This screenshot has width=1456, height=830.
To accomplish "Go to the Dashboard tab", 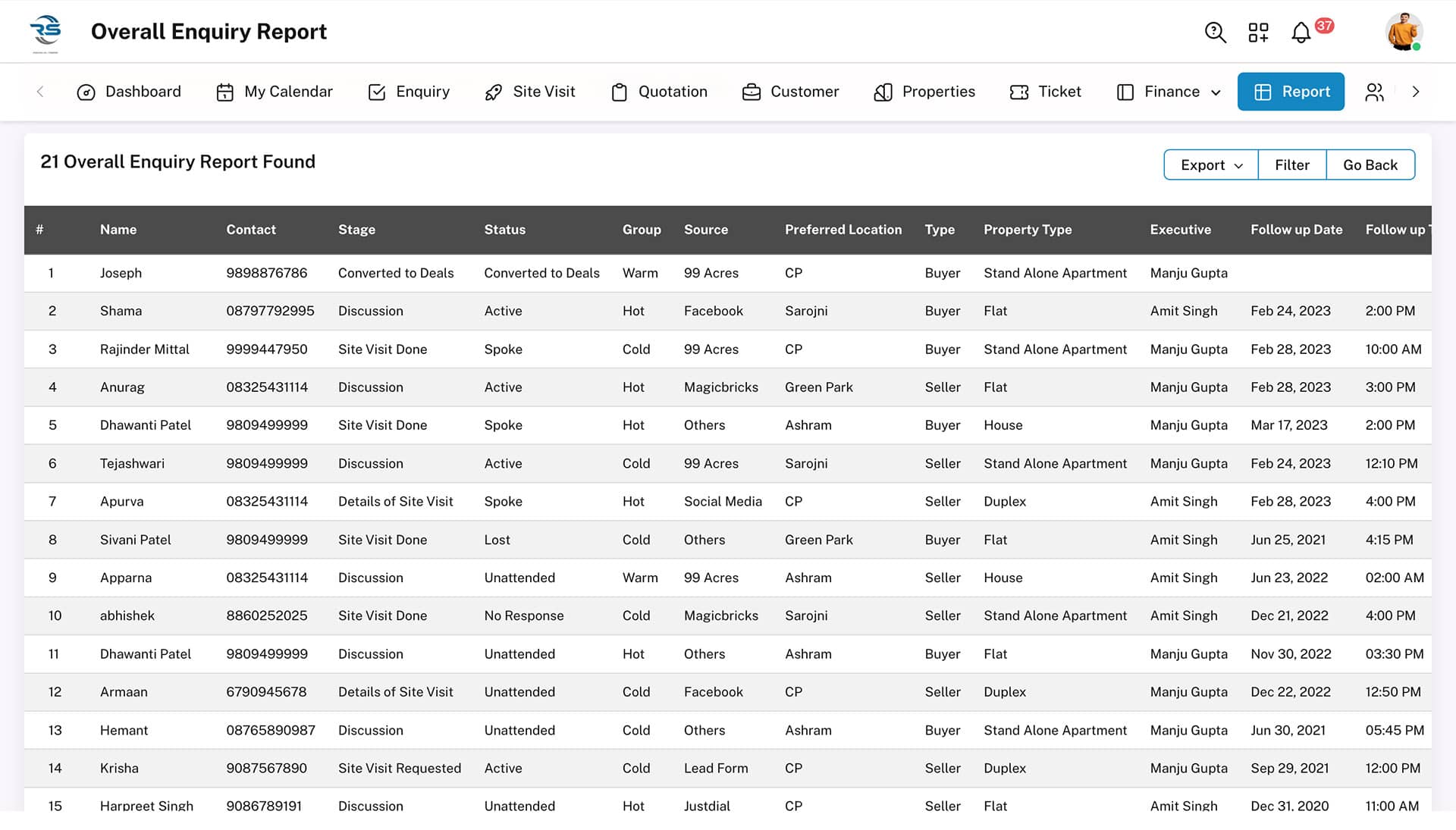I will (129, 92).
